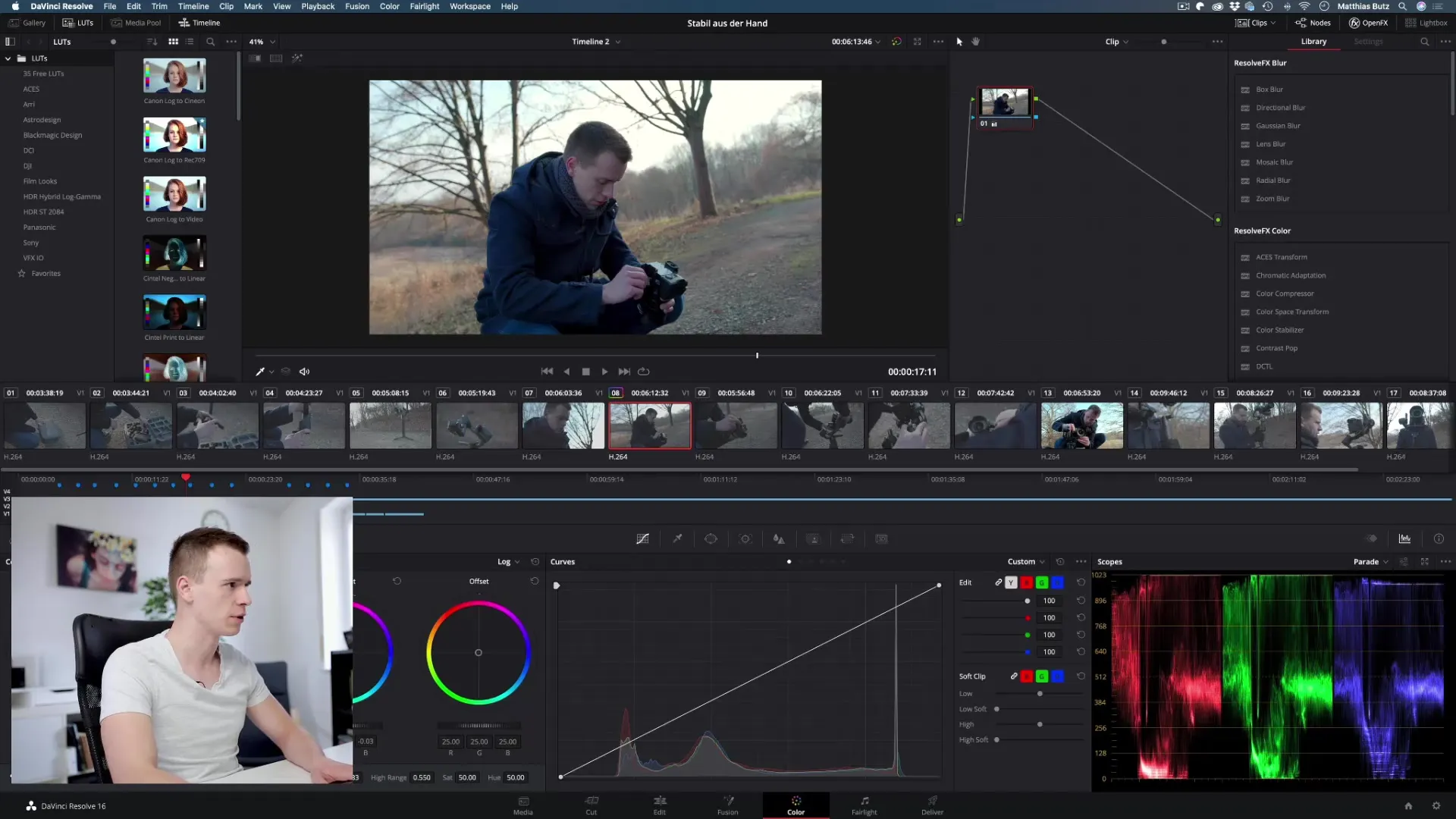
Task: Click viewer eyedropper picker tool
Action: (x=260, y=372)
